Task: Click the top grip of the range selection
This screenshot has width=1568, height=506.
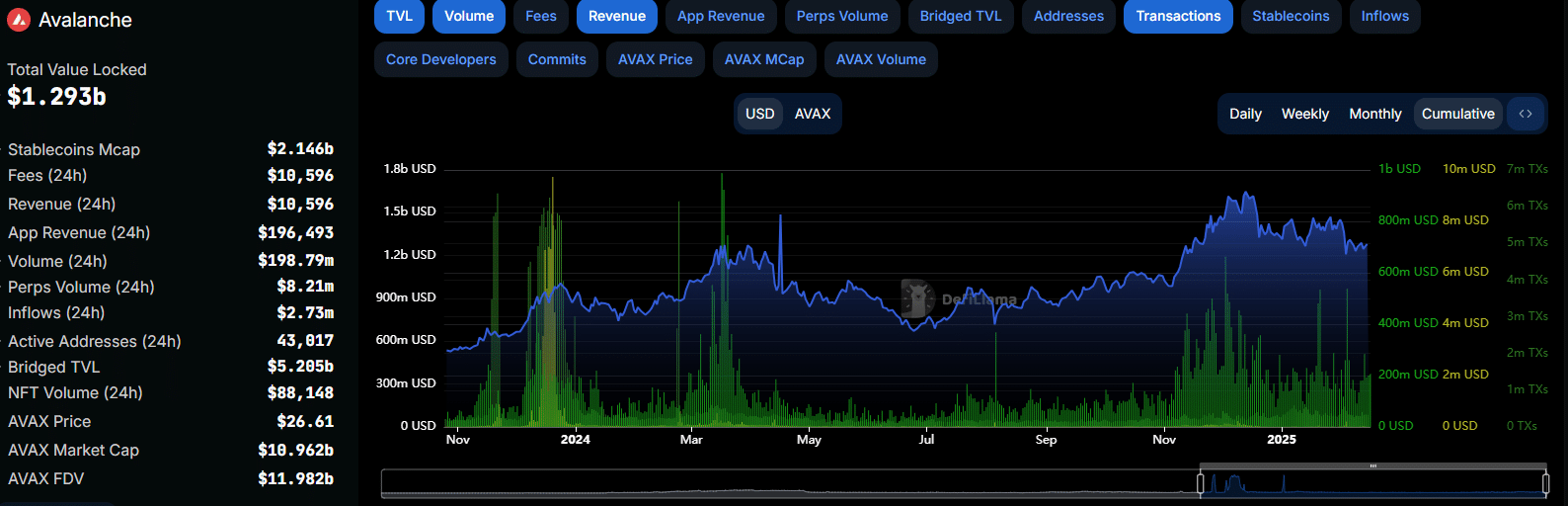Action: point(1373,465)
